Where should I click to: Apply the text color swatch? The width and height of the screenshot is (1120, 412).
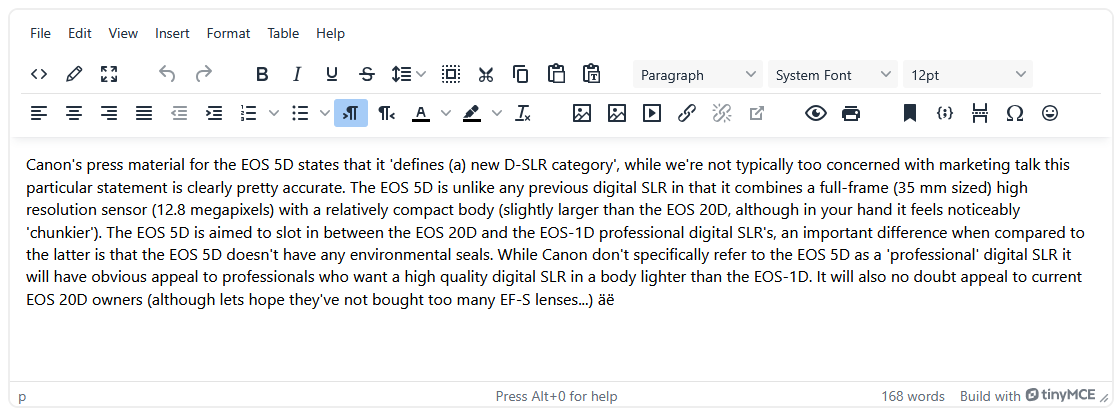[421, 114]
